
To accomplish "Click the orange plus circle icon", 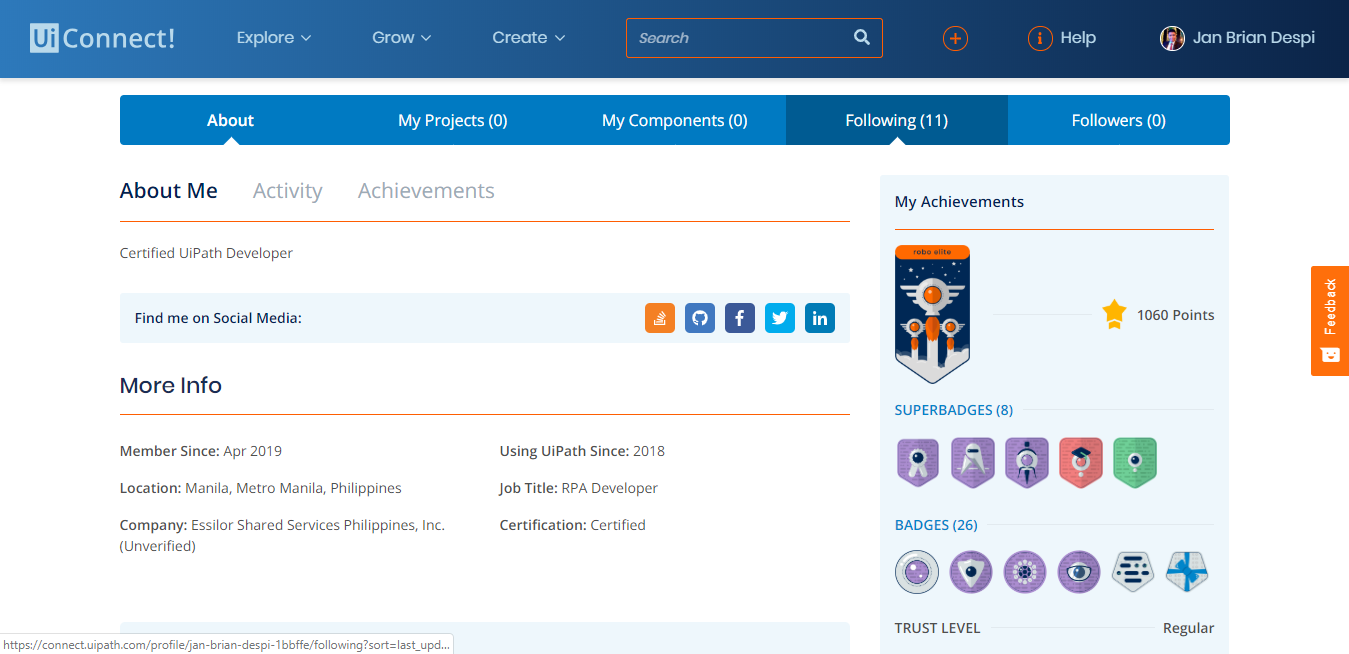I will [x=955, y=38].
